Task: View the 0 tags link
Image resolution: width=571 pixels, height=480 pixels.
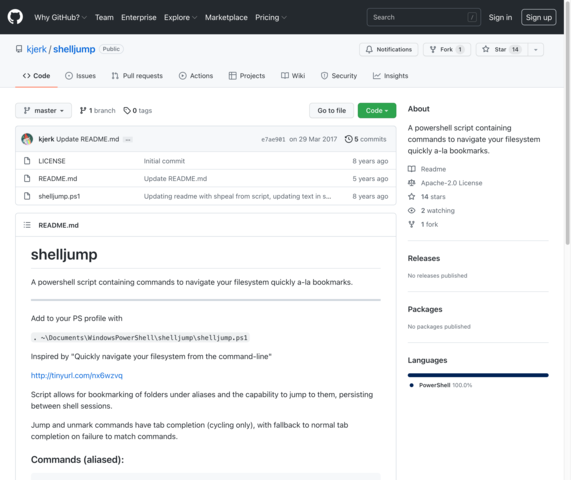Action: tap(138, 110)
